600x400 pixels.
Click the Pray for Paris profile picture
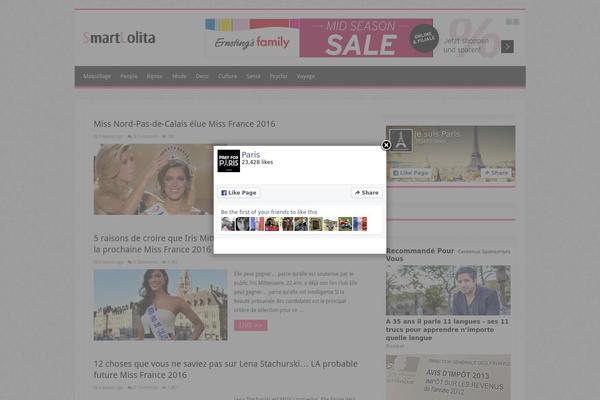229,161
